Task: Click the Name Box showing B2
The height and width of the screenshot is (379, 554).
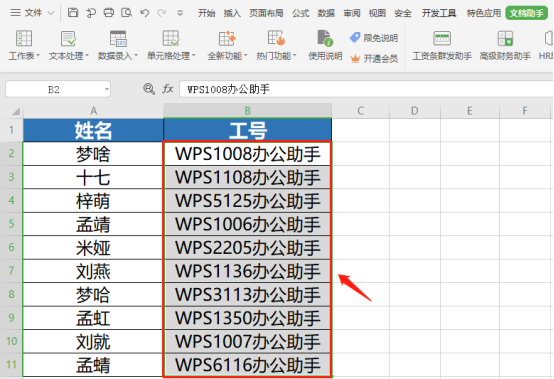Action: [54, 89]
